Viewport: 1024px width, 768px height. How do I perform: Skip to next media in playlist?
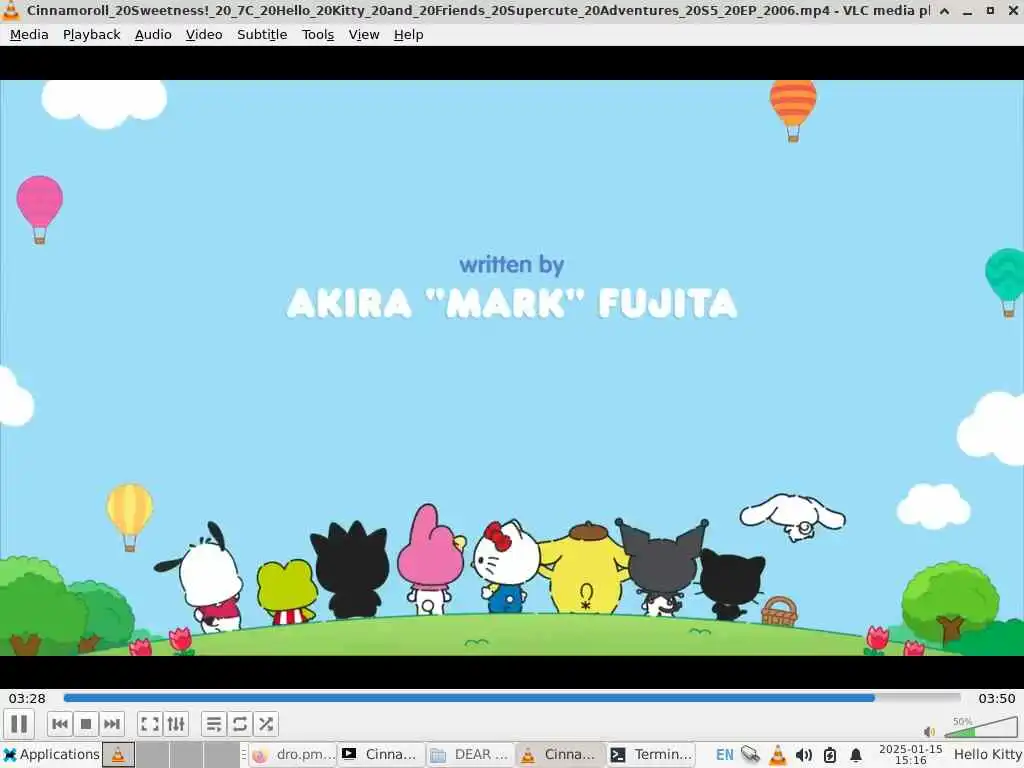tap(112, 724)
